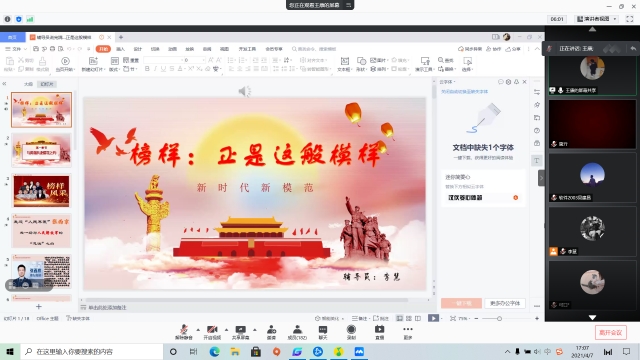
Task: Check network signal quality icon
Action: point(30,19)
